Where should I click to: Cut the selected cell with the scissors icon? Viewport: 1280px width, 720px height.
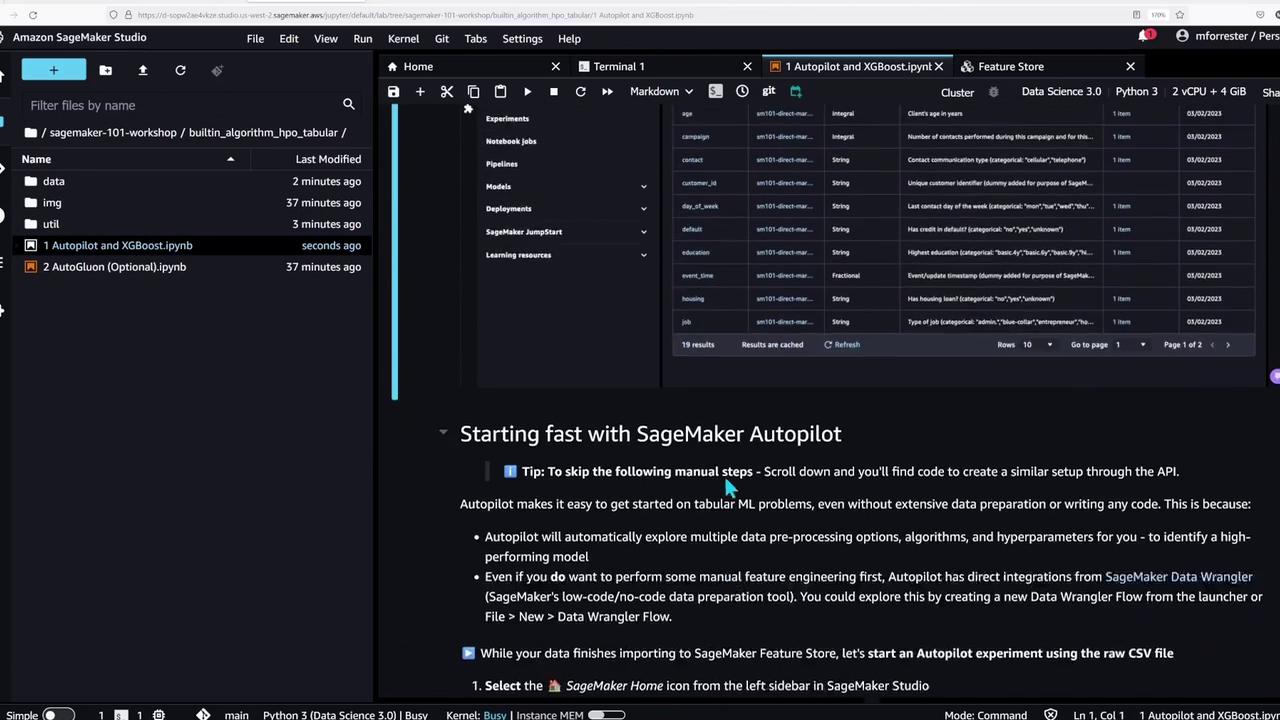pos(447,92)
